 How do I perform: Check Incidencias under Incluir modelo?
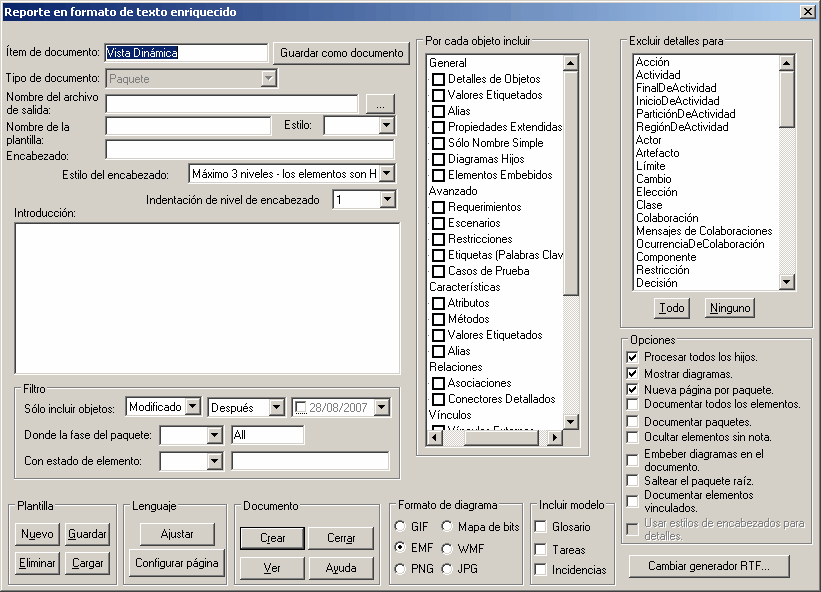click(x=540, y=569)
